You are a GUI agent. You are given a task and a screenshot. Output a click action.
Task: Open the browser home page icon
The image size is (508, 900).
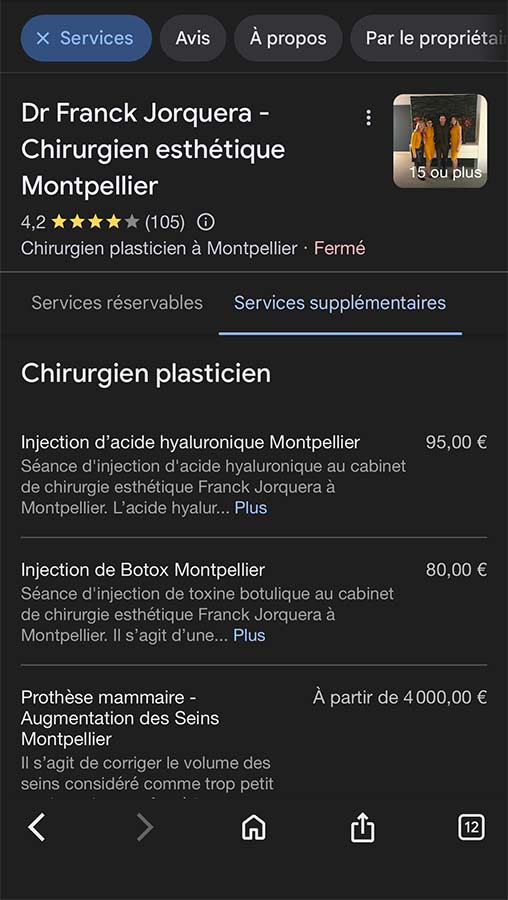point(254,828)
